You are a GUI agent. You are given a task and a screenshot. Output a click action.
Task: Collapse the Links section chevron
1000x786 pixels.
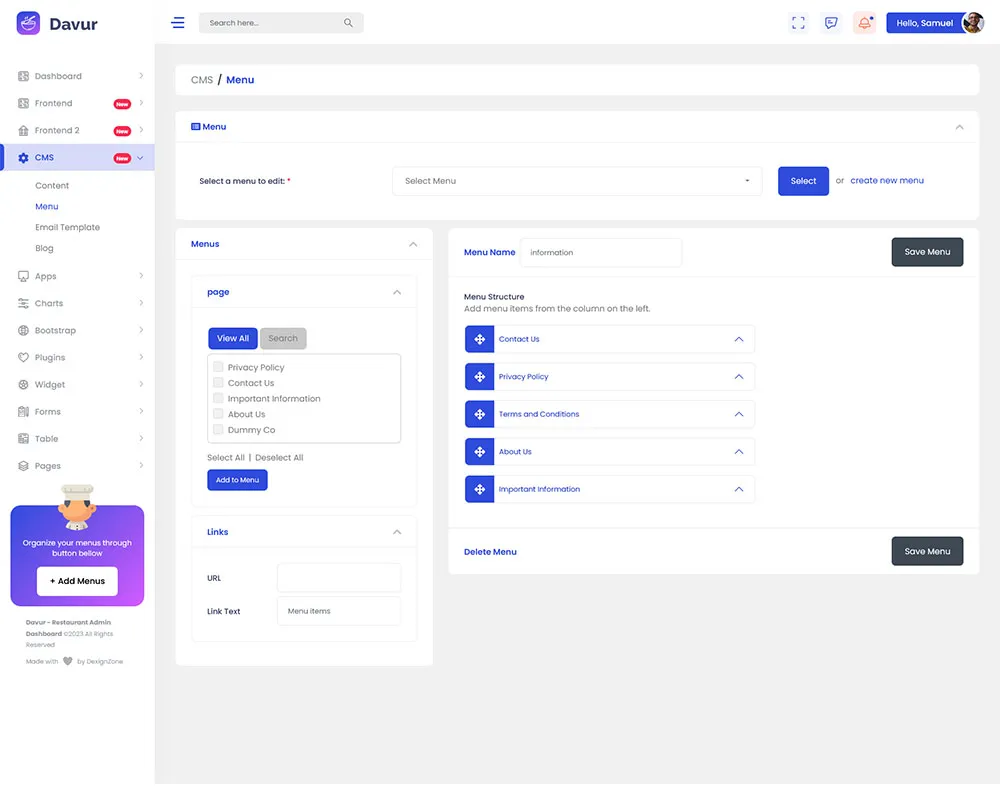pyautogui.click(x=397, y=532)
